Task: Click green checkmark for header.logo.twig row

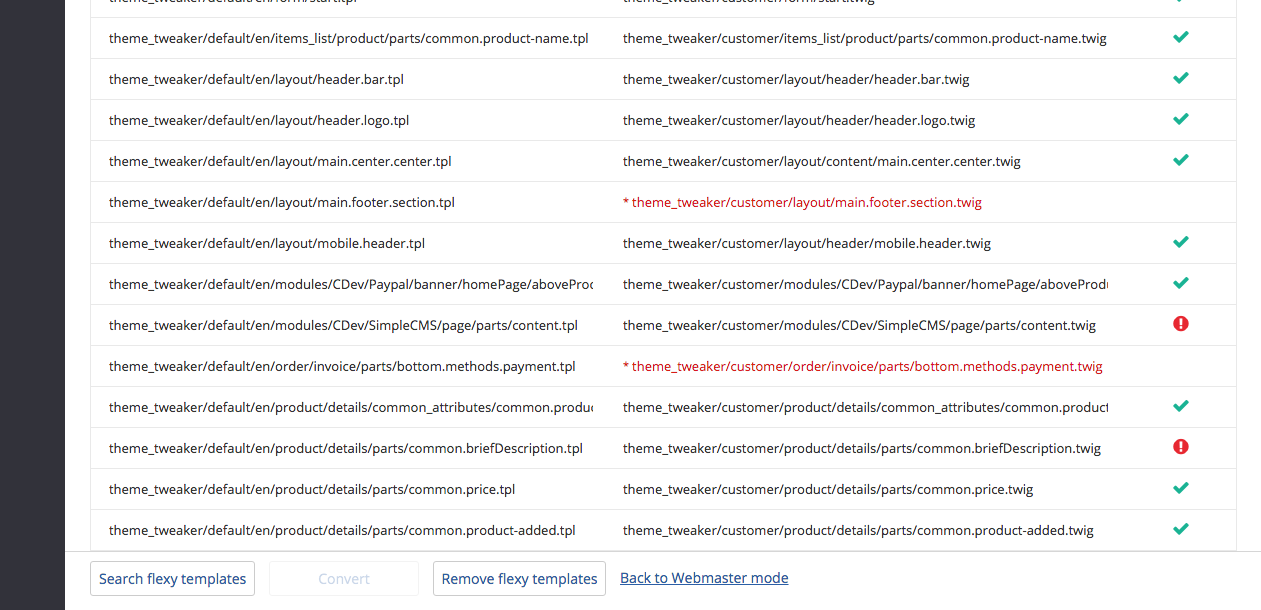Action: coord(1180,120)
